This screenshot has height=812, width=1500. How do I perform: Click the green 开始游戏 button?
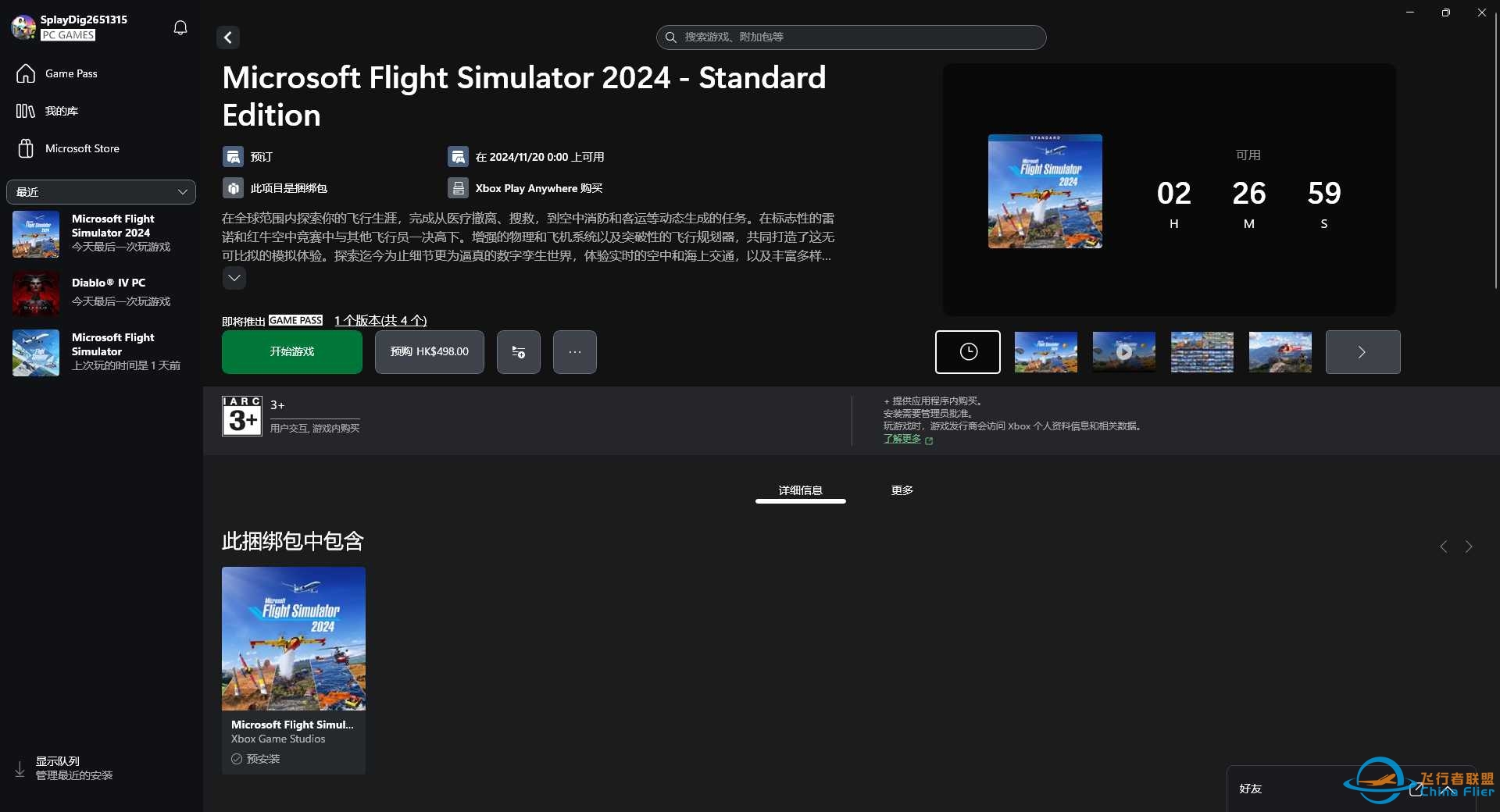(x=292, y=352)
